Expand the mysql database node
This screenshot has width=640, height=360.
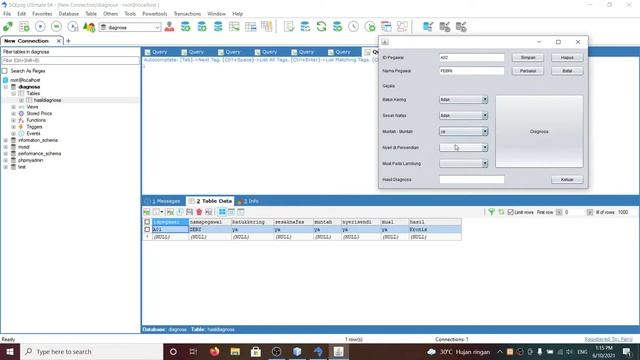6,147
